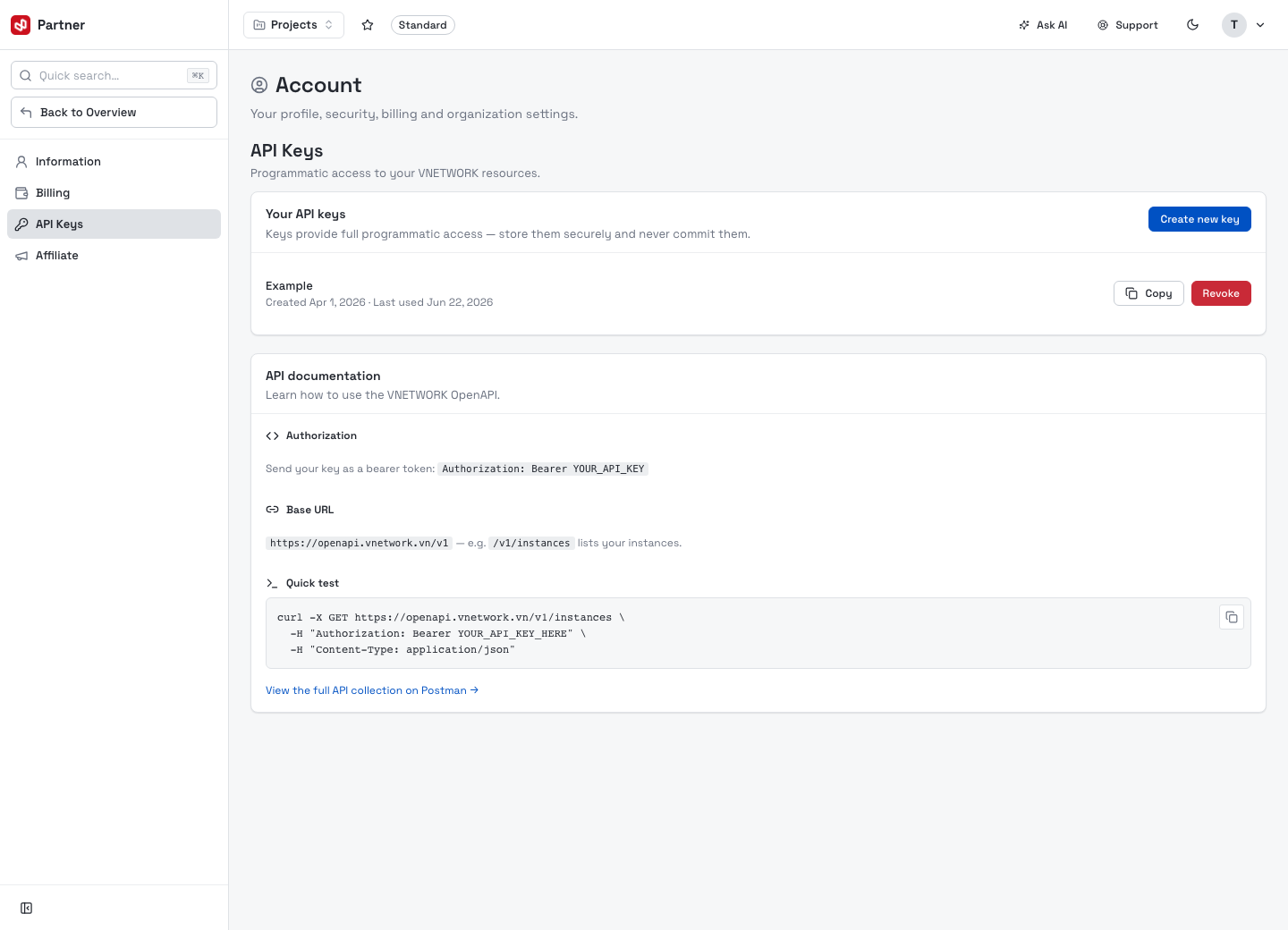Expand the account menu chevron
Screen dimensions: 1288x930
pos(1260,25)
